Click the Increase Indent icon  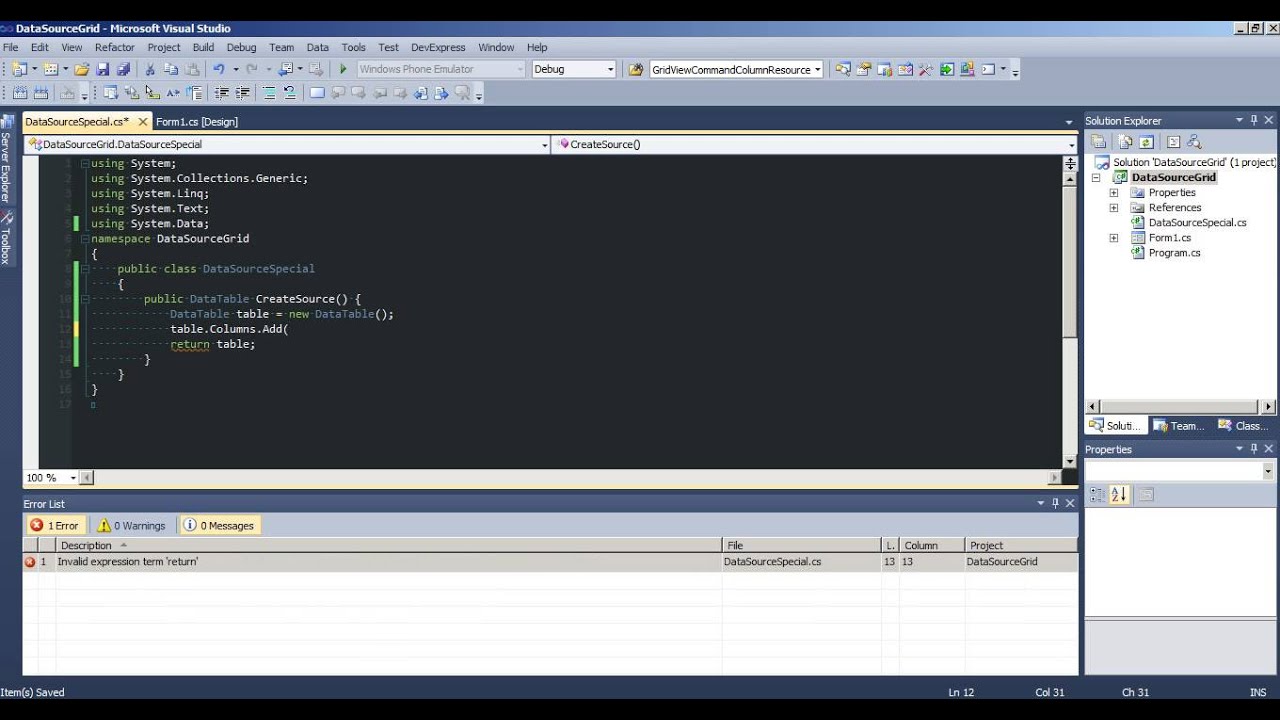coord(241,93)
